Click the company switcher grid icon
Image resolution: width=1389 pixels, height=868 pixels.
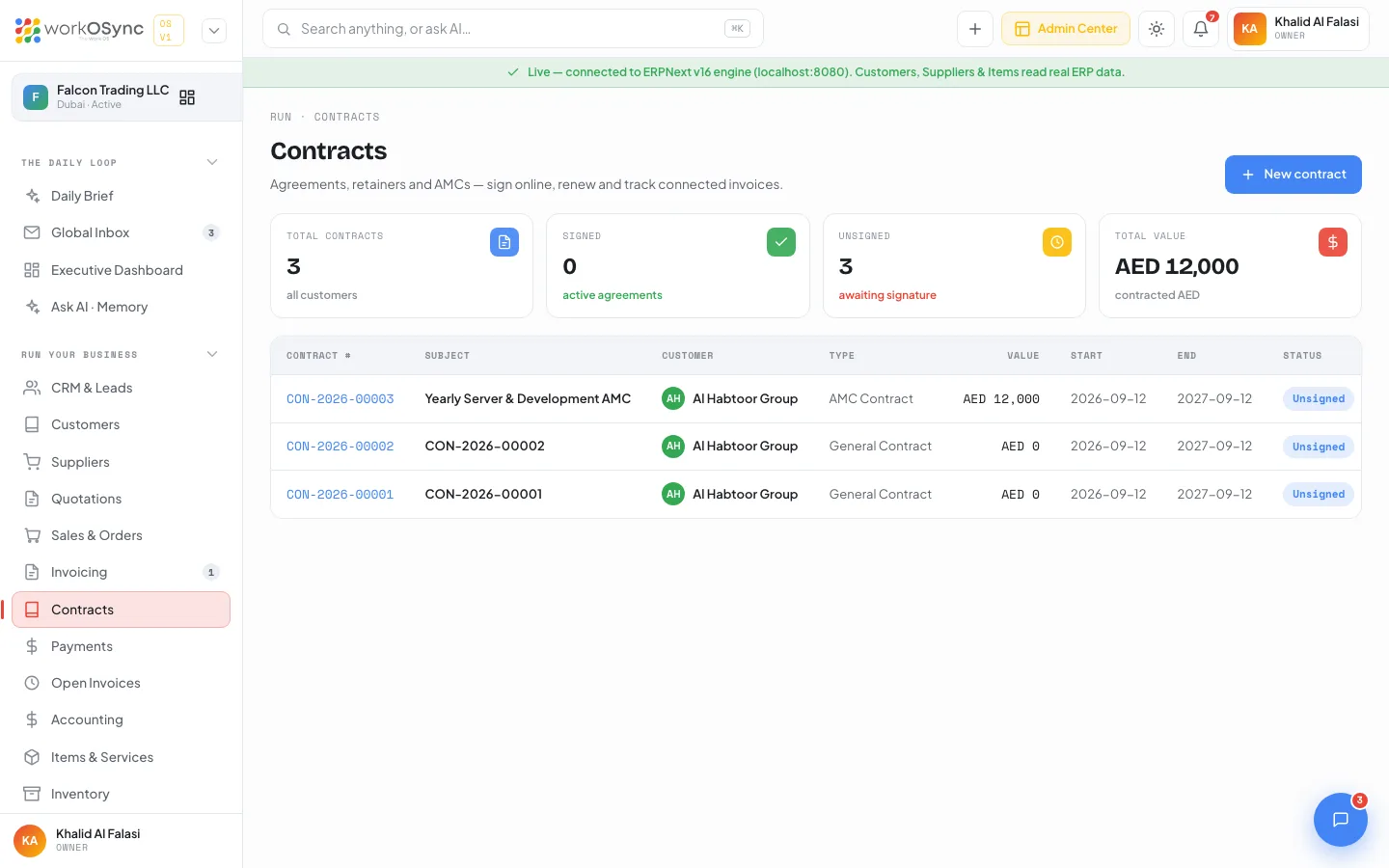click(187, 97)
